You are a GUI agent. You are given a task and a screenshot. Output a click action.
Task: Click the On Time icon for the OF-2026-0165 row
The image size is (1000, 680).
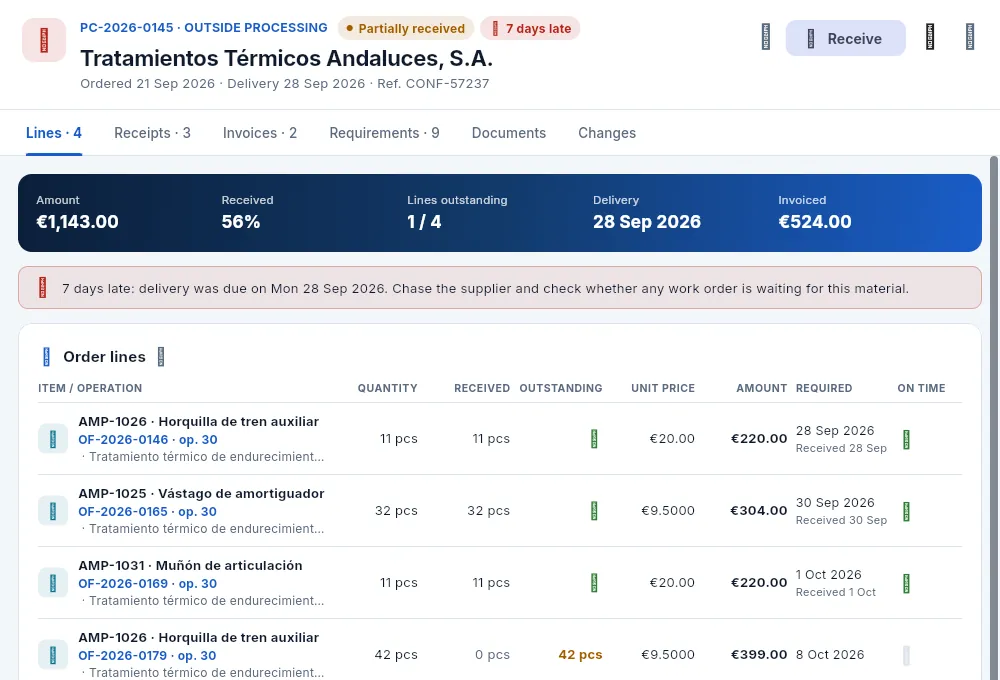point(906,512)
